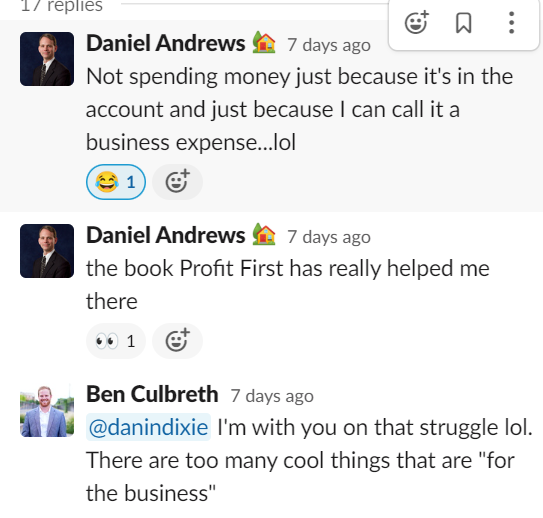The height and width of the screenshot is (518, 543).
Task: Open timestamp of the business expense message
Action: 329,45
